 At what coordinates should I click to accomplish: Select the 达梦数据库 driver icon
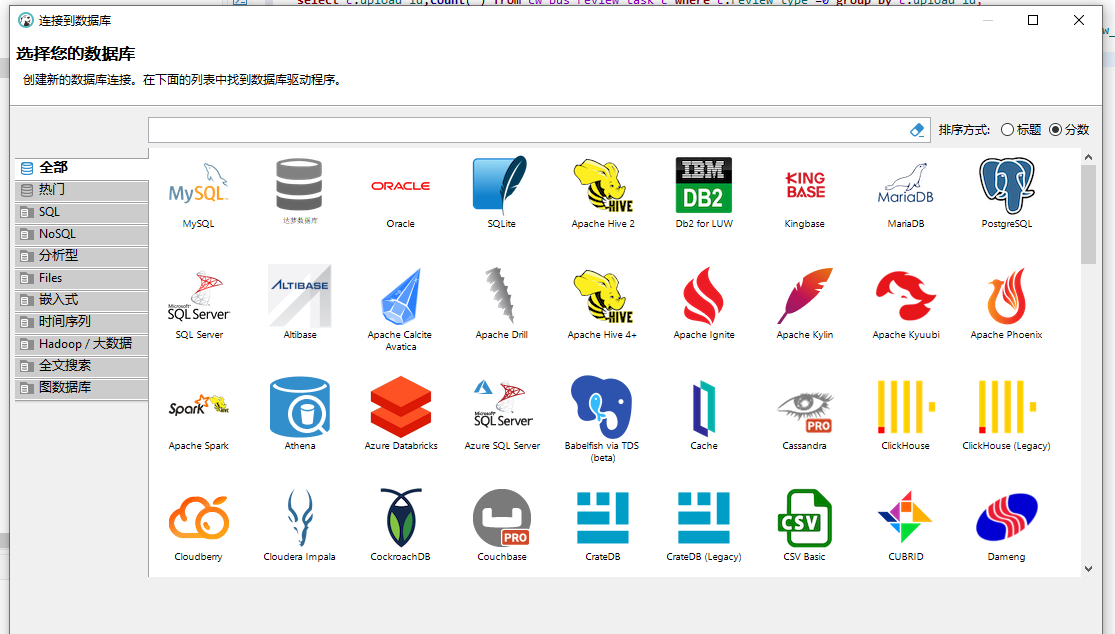point(299,192)
